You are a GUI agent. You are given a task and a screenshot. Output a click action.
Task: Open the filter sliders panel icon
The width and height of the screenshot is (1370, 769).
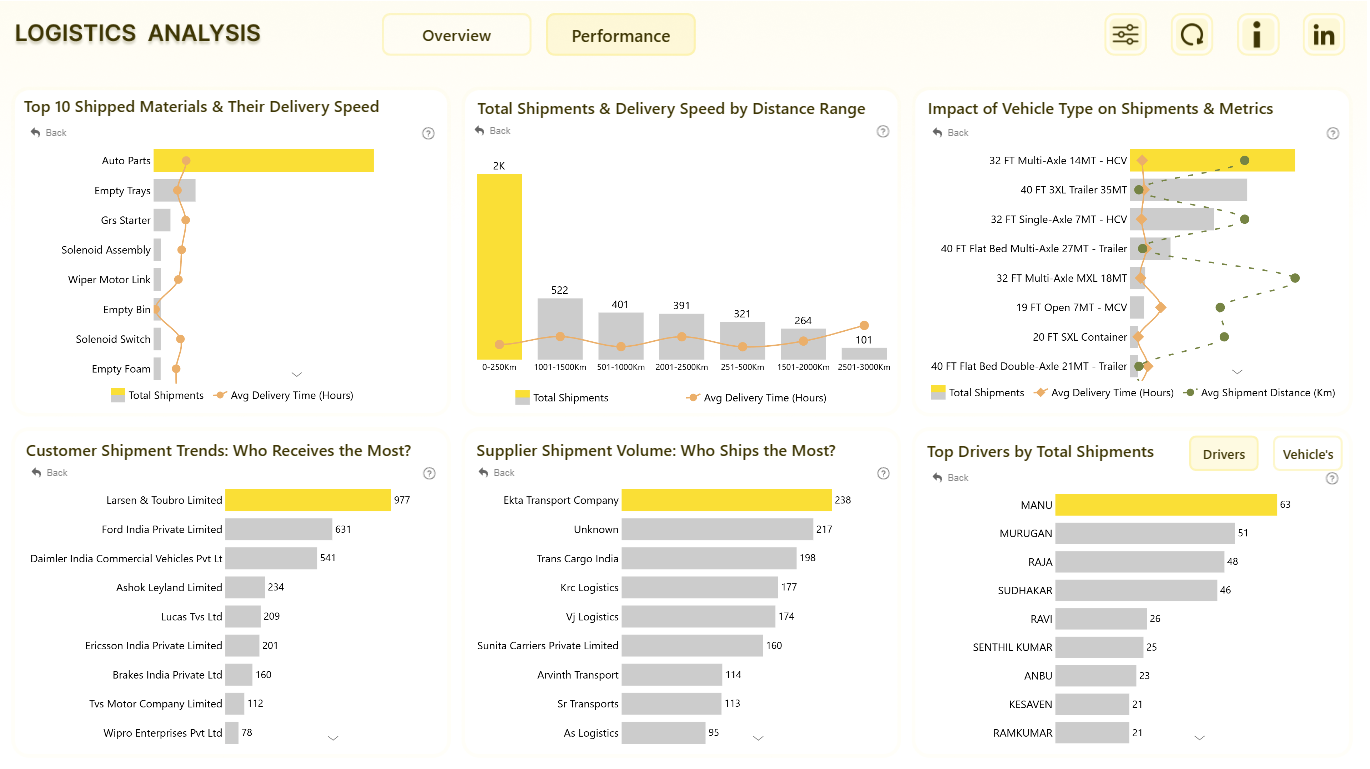point(1125,35)
